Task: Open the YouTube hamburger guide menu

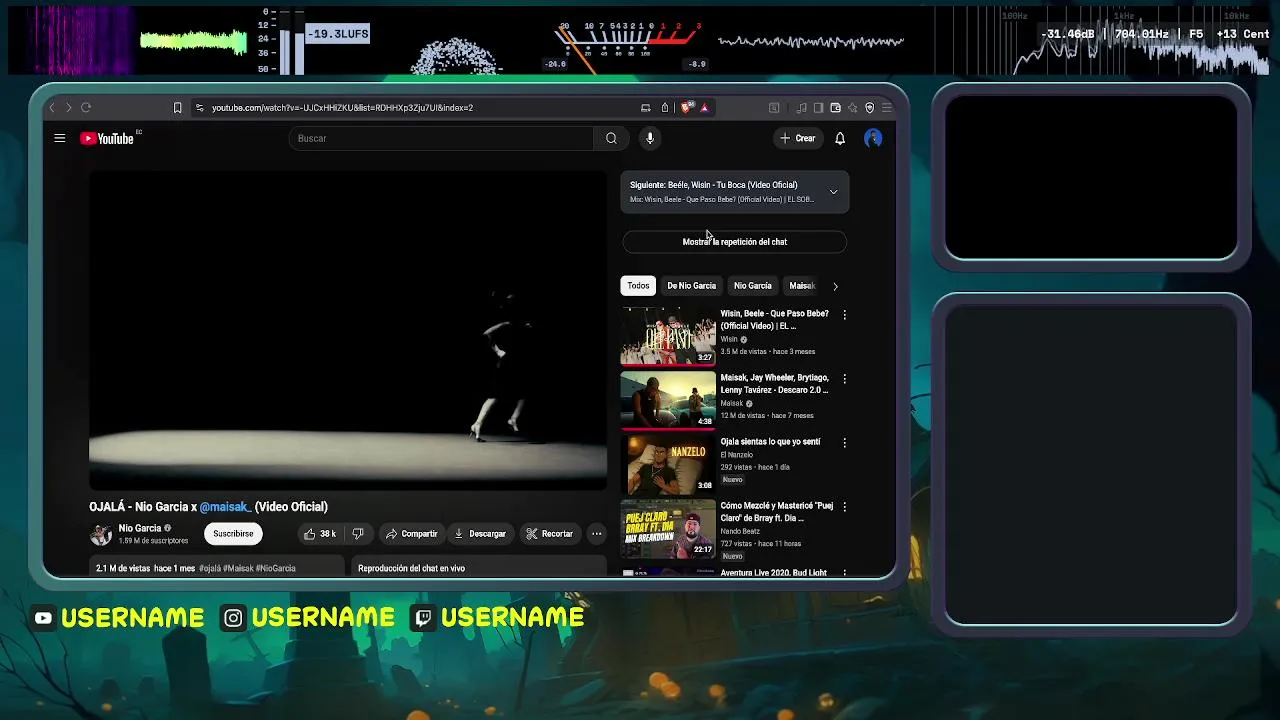Action: click(60, 138)
